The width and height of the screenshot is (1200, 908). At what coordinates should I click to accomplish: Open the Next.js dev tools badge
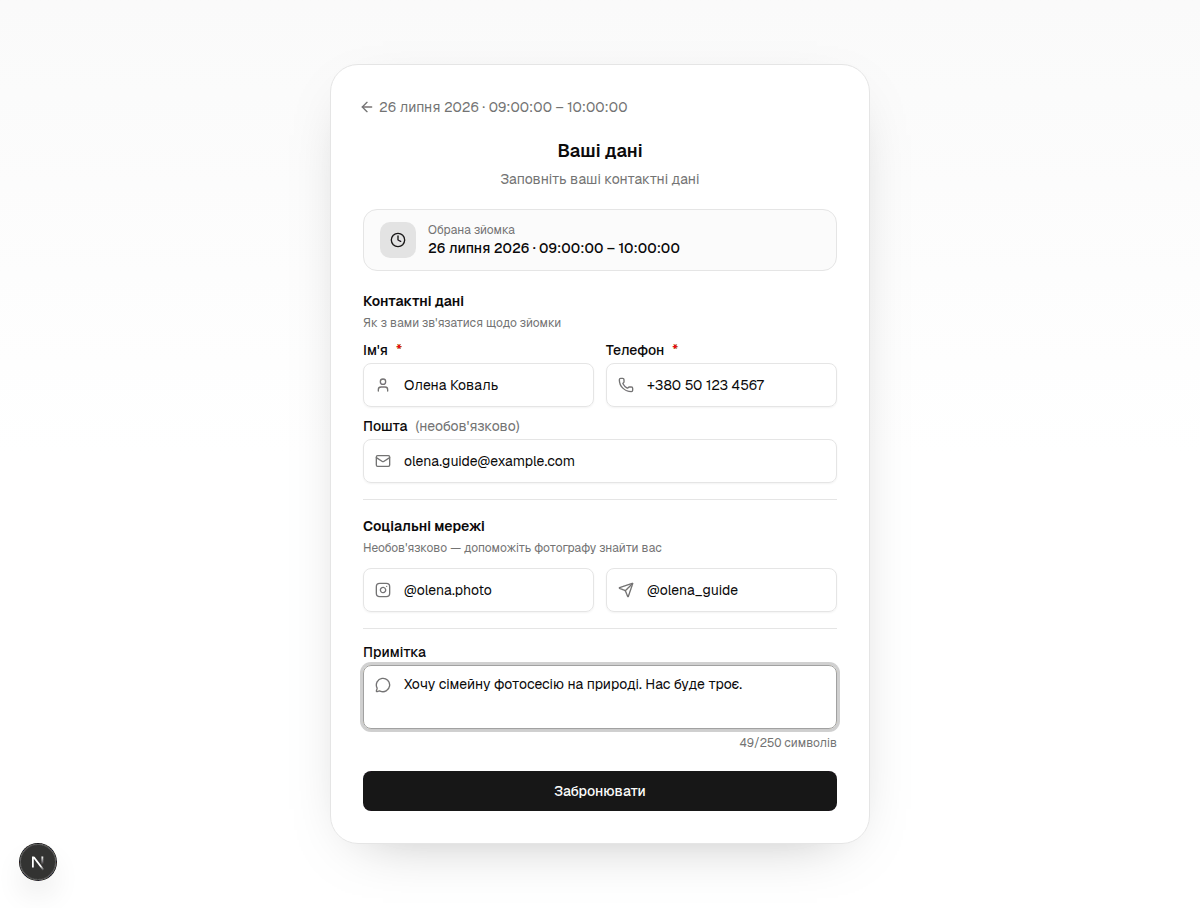click(38, 861)
